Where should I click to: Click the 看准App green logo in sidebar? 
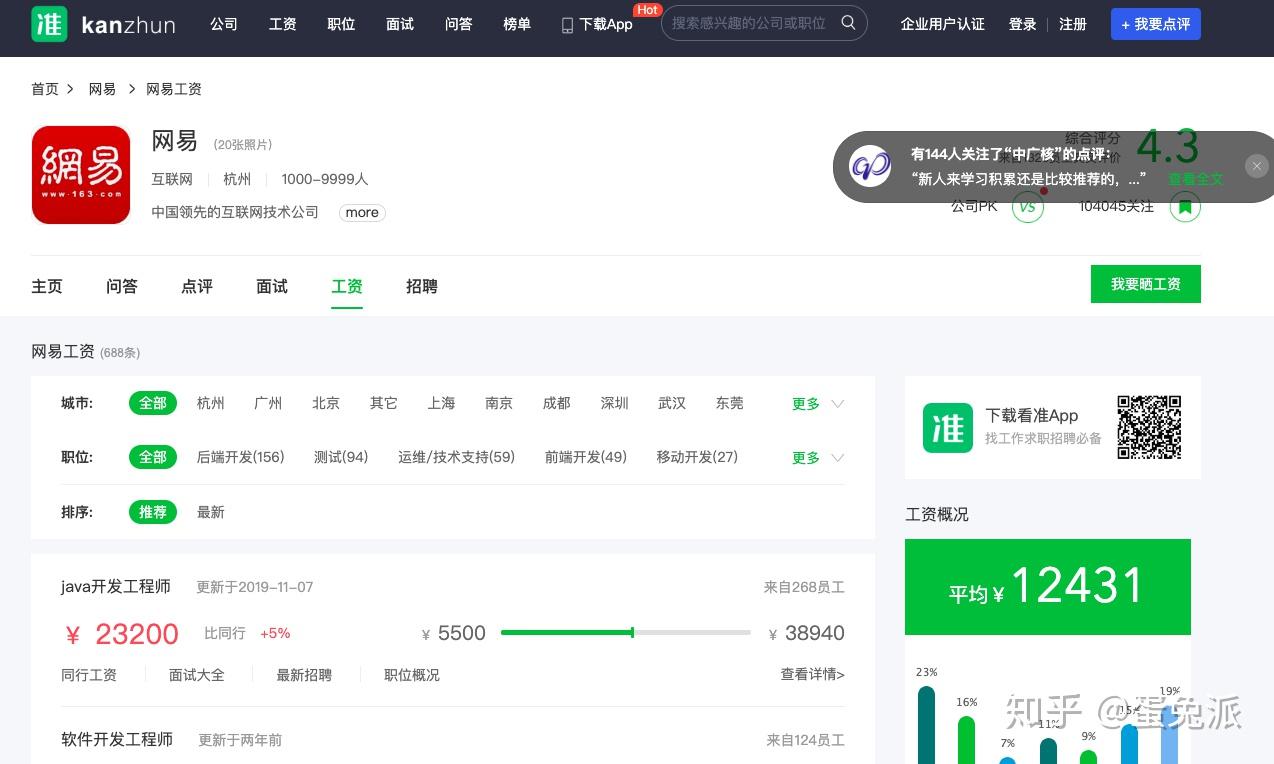click(x=947, y=428)
